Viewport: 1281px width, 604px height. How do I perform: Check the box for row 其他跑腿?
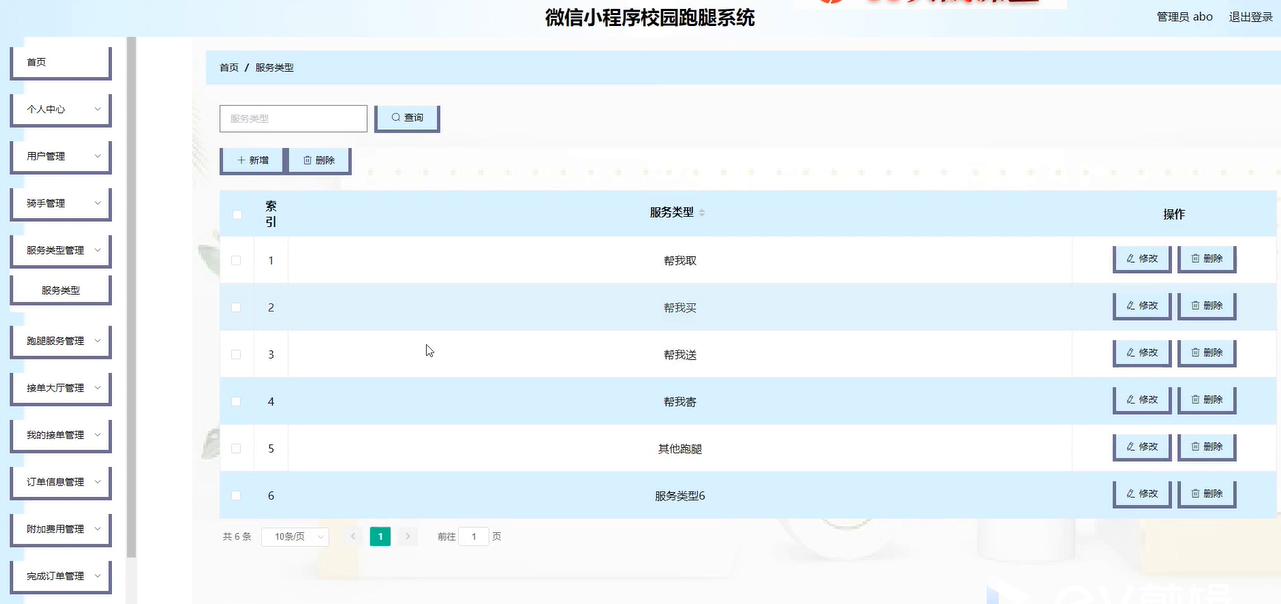coord(236,448)
